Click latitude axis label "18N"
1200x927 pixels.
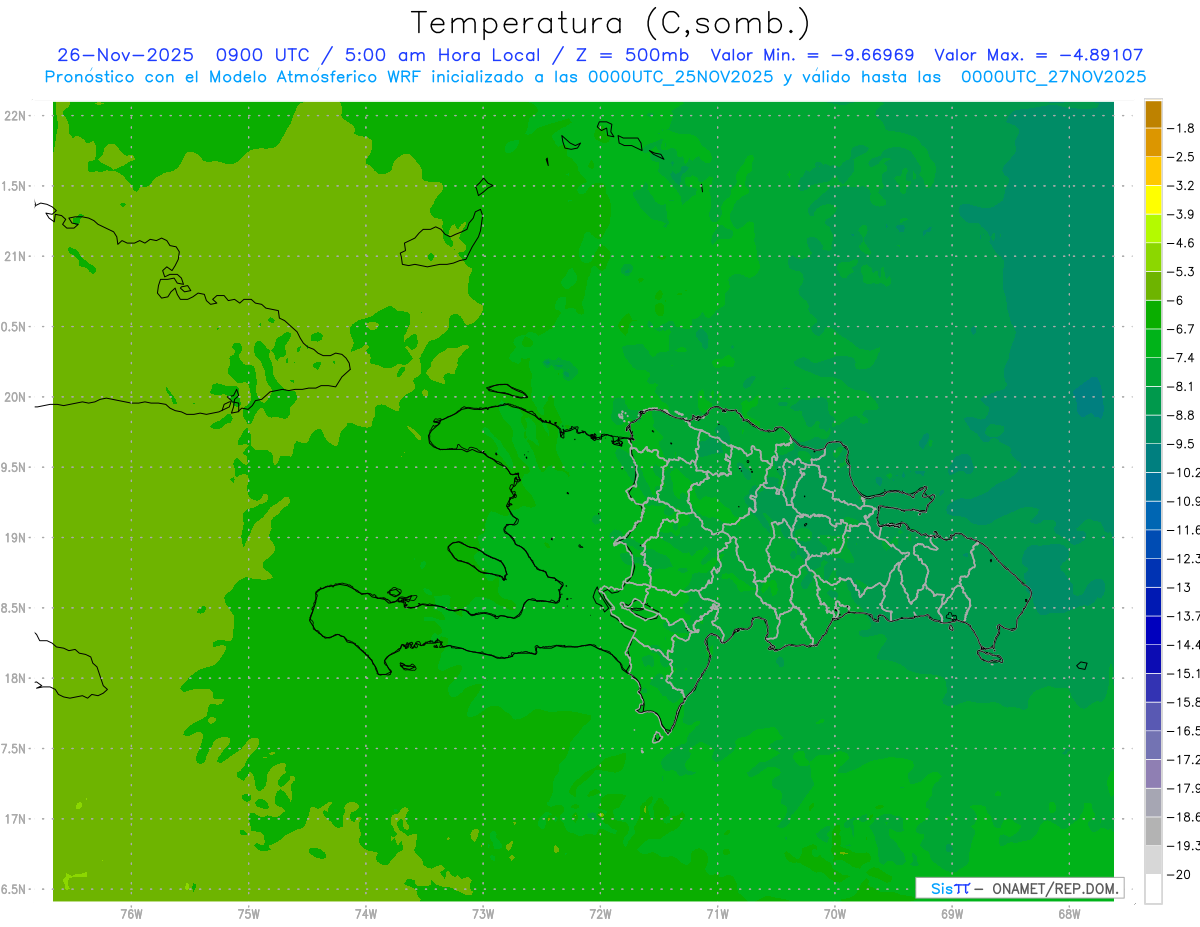[x=16, y=679]
